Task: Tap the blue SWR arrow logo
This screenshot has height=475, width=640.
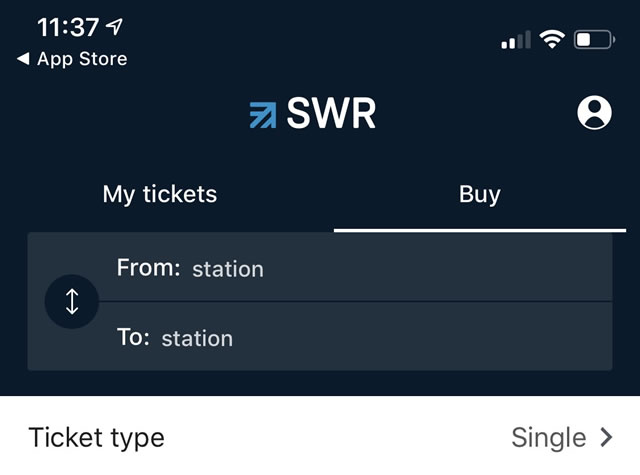Action: pyautogui.click(x=263, y=115)
